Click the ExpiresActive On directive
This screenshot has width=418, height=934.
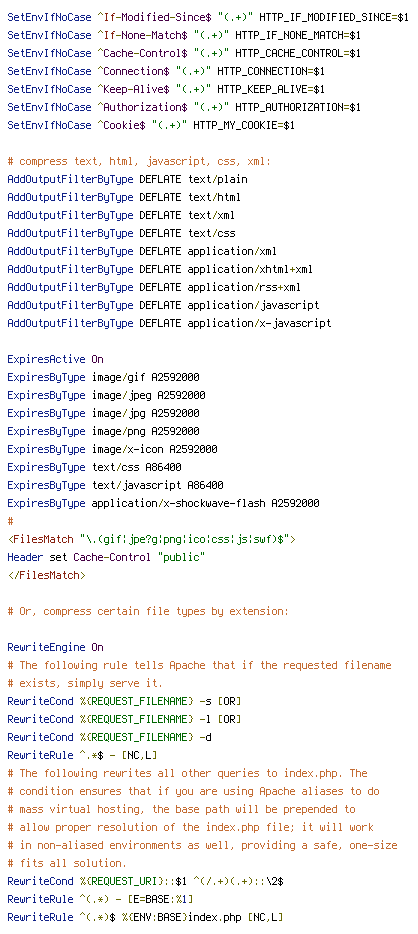55,359
